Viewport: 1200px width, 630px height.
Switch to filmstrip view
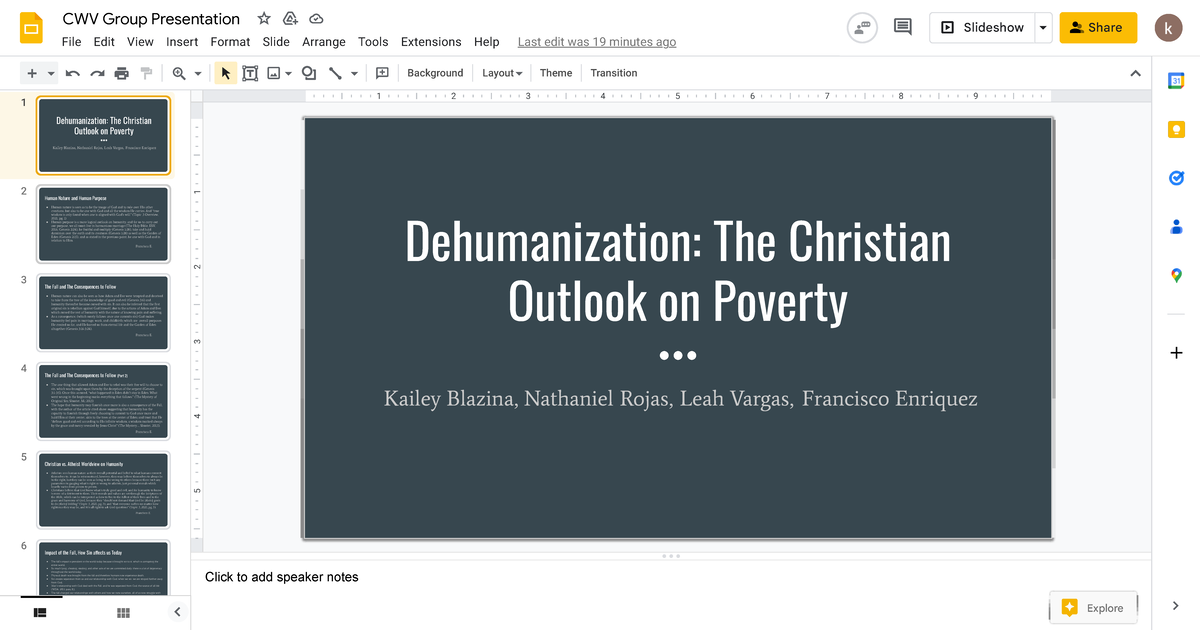point(41,612)
